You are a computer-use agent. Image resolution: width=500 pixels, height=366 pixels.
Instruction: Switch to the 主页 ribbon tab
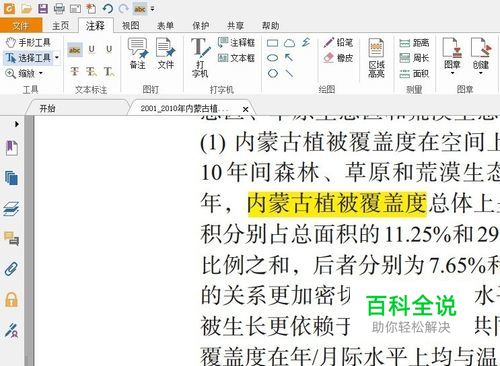click(61, 26)
